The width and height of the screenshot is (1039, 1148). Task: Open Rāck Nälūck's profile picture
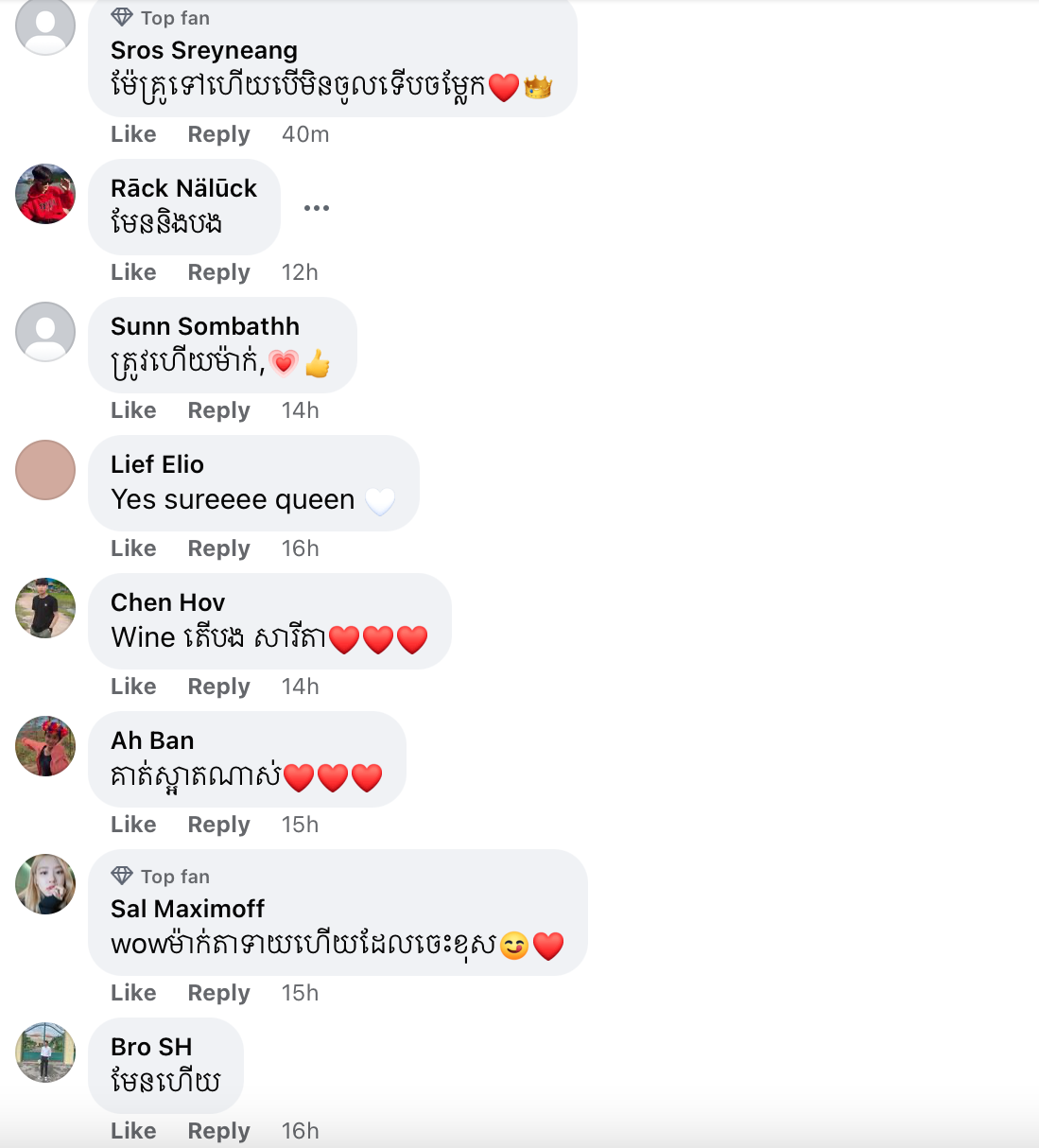[x=45, y=194]
